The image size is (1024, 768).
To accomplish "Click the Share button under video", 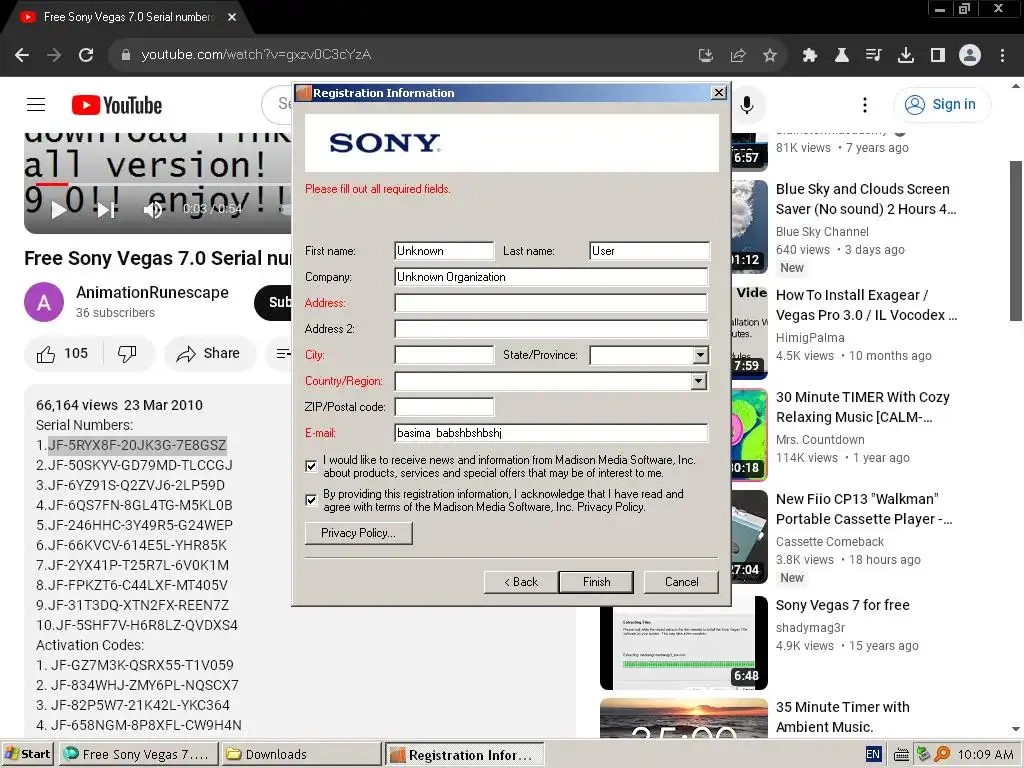I will click(x=209, y=354).
